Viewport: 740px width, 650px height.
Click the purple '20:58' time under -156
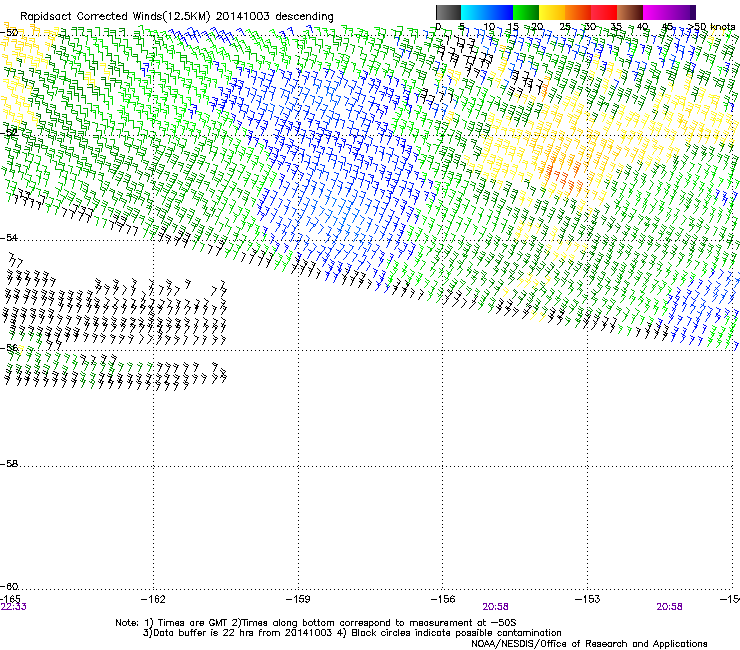click(495, 607)
